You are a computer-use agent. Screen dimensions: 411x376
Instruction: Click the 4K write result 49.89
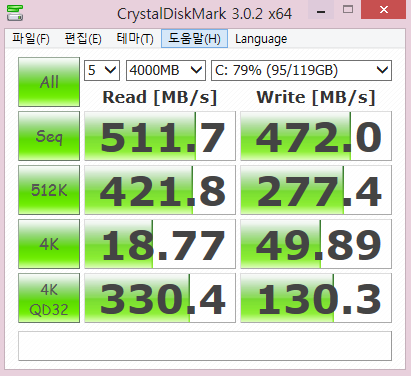tap(316, 244)
